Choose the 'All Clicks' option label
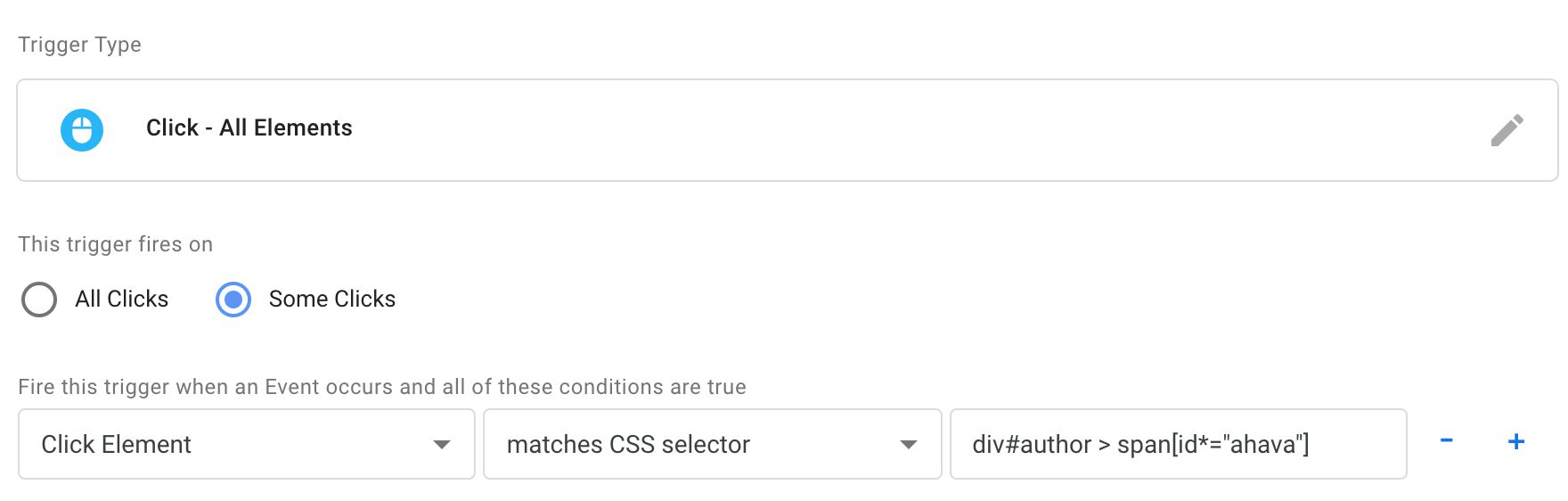Screen dimensions: 1568x501 point(121,299)
